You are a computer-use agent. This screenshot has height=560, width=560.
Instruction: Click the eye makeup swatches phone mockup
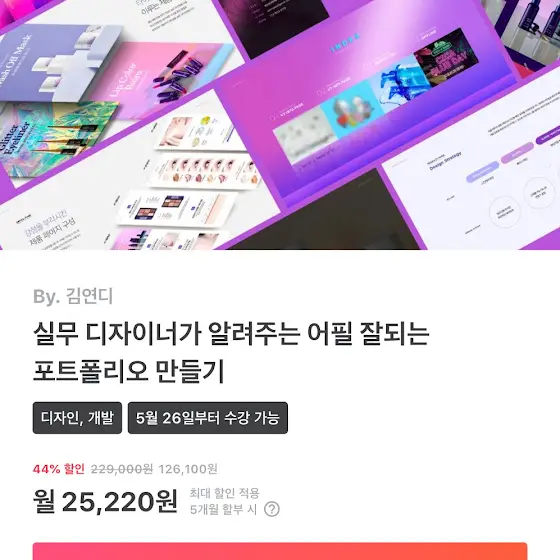[207, 171]
